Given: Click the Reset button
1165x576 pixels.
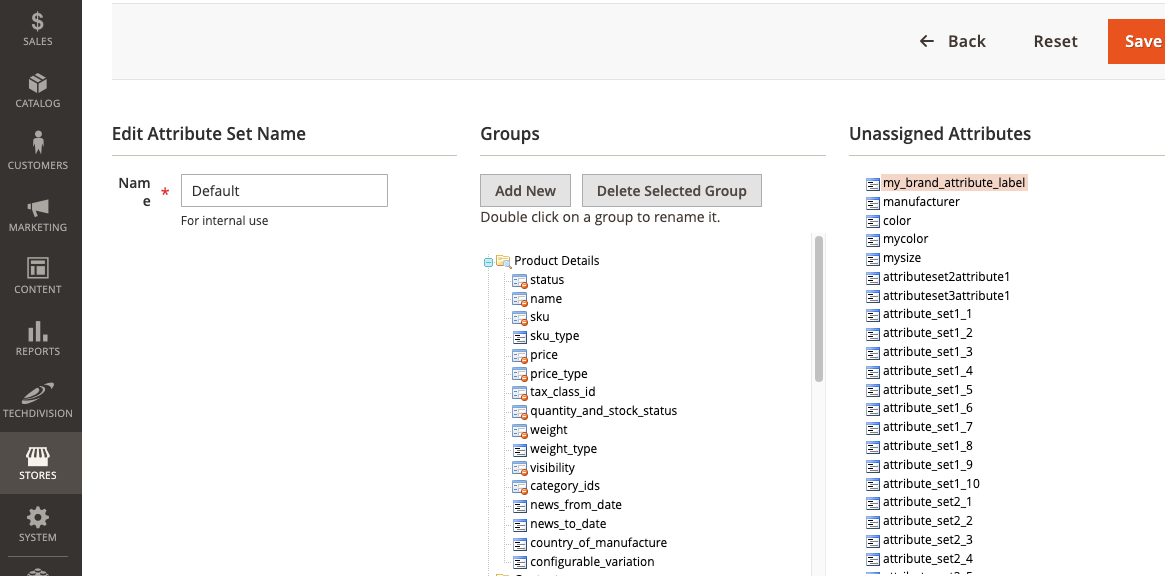Looking at the screenshot, I should click(1055, 42).
